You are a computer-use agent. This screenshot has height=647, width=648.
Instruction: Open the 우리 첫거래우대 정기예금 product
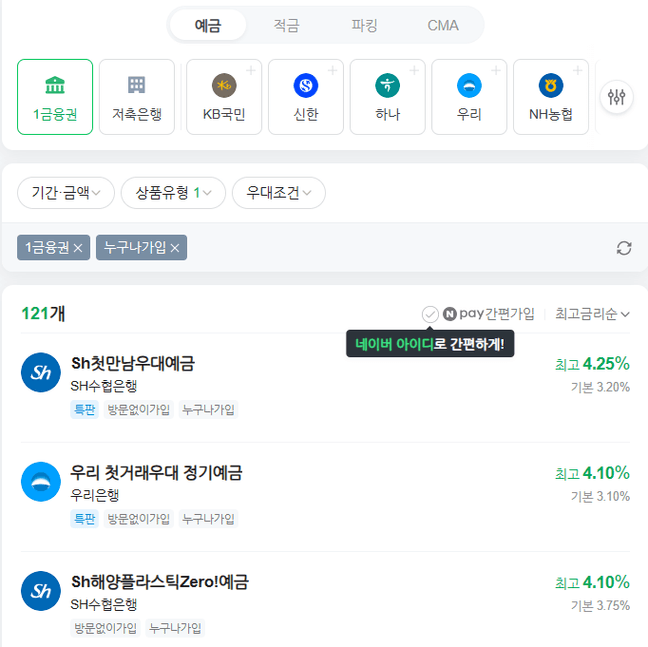click(156, 472)
